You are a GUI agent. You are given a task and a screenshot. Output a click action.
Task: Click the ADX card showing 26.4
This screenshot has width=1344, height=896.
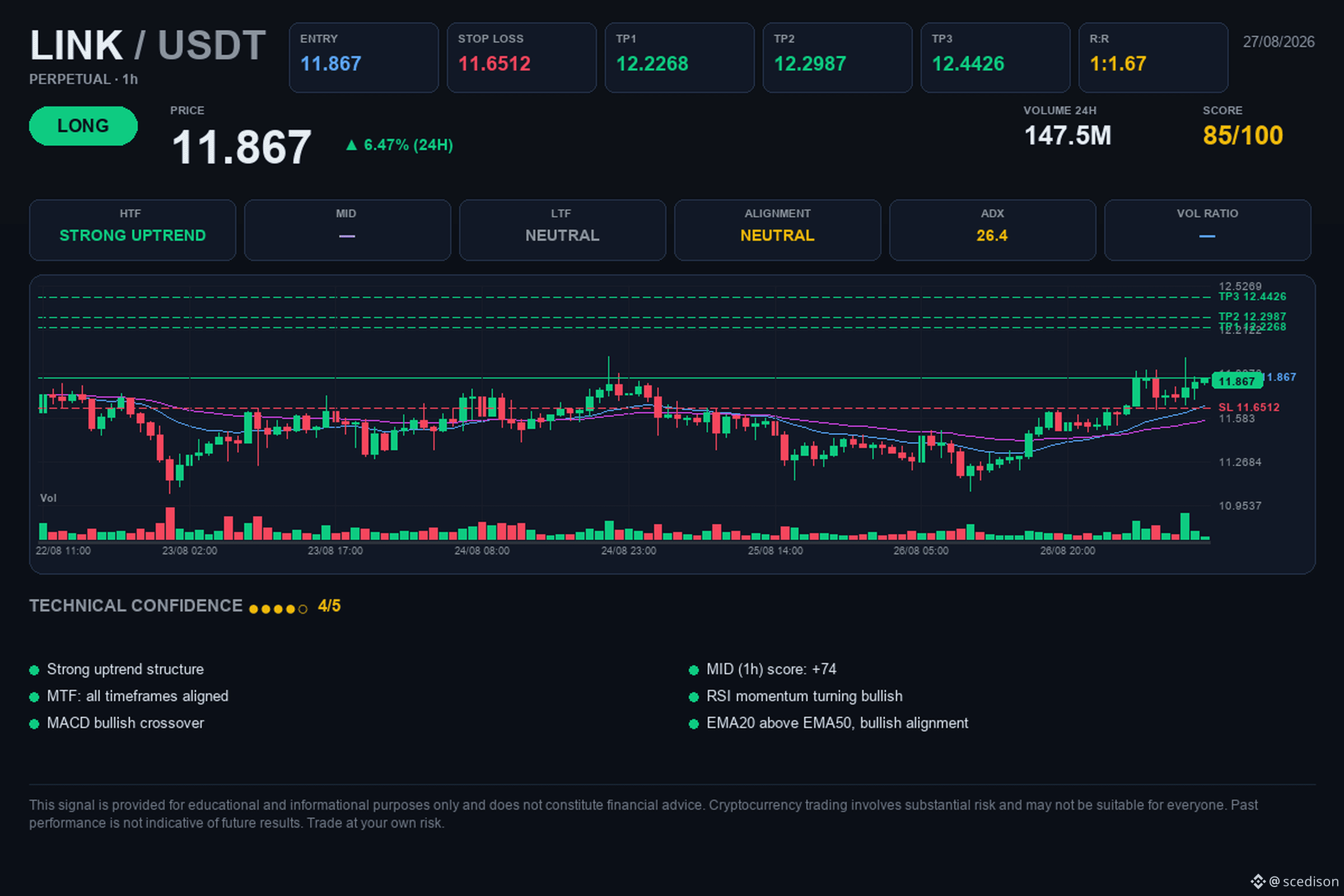pyautogui.click(x=992, y=230)
